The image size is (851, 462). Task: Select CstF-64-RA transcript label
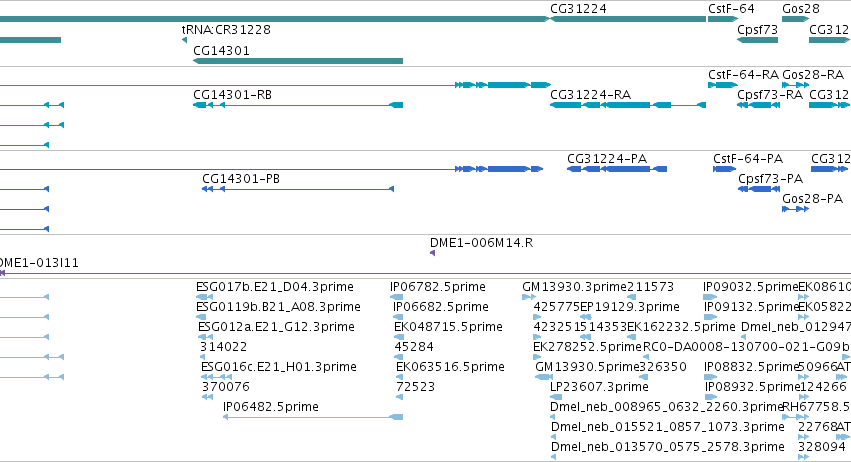743,74
